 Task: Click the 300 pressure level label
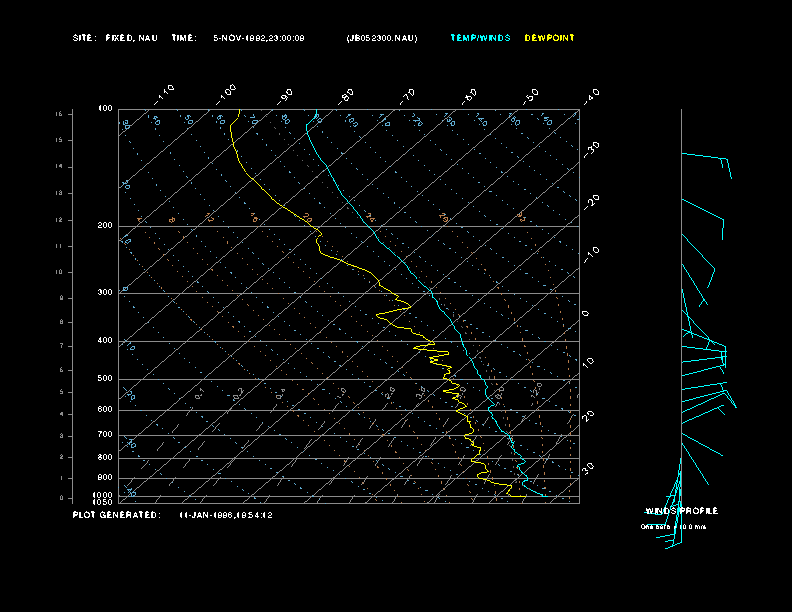coord(105,293)
